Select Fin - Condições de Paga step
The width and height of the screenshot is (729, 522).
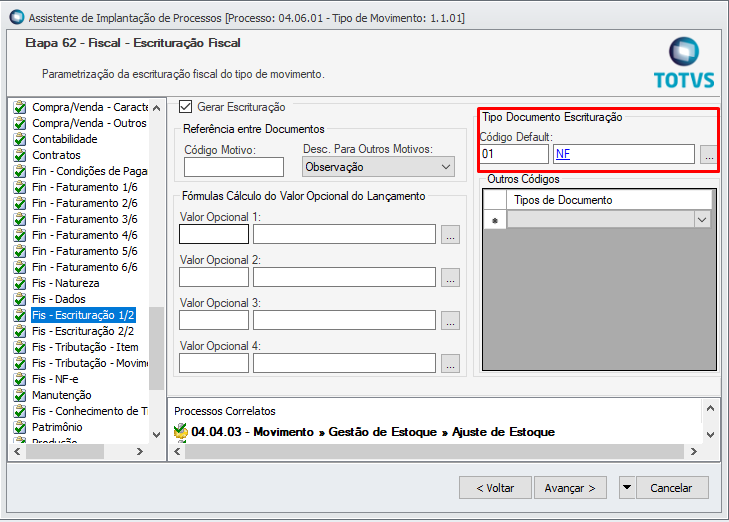(90, 171)
